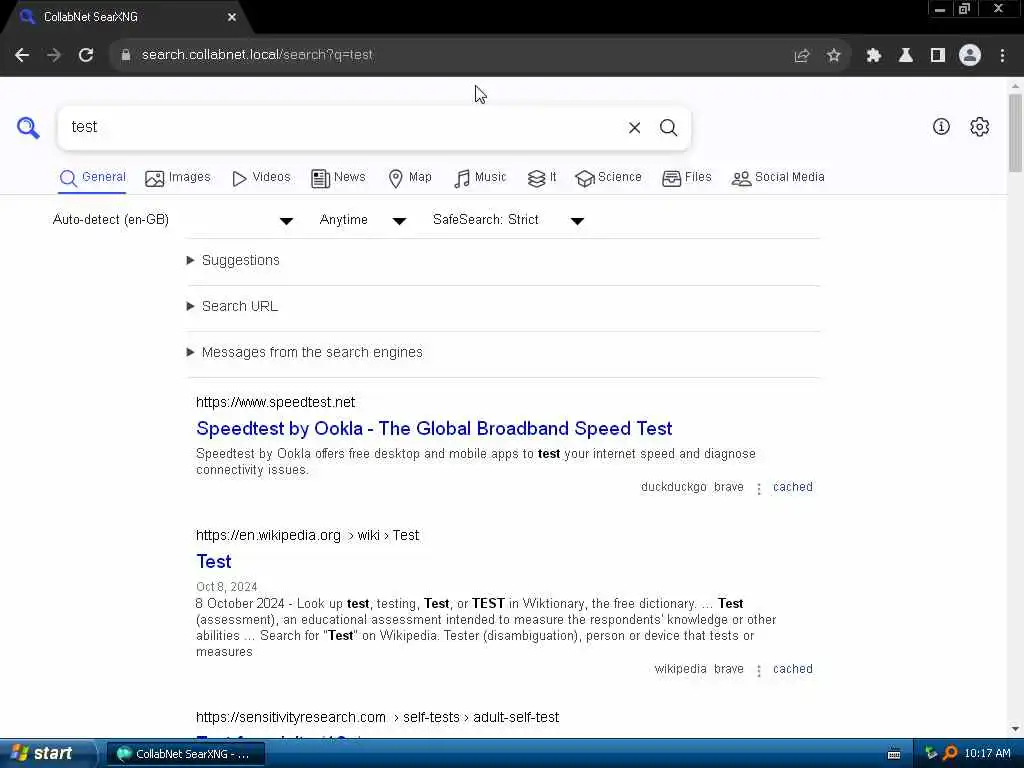Viewport: 1024px width, 768px height.
Task: Open the Chrome profile avatar
Action: (970, 55)
